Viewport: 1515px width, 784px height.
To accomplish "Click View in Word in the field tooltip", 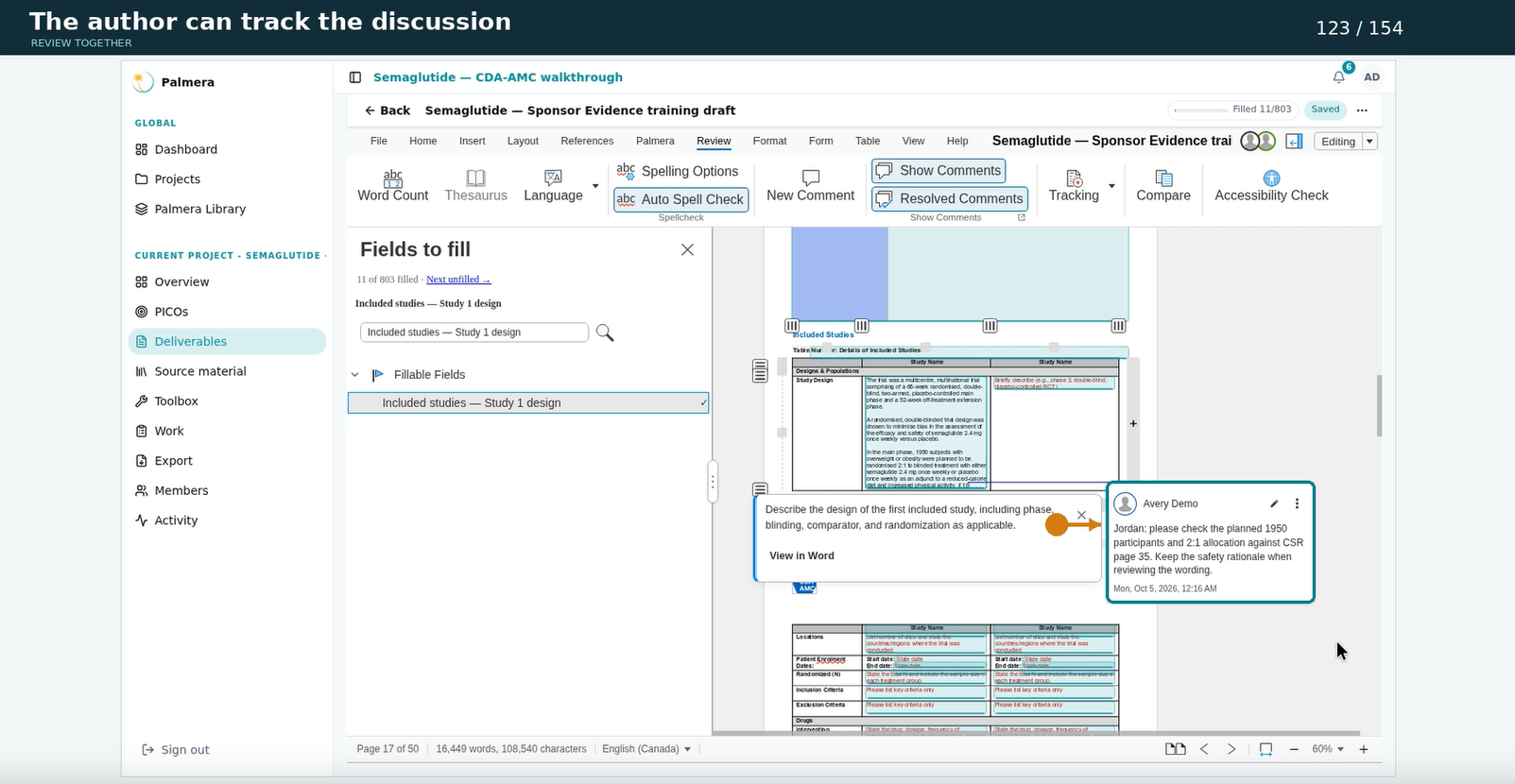I will [x=801, y=555].
